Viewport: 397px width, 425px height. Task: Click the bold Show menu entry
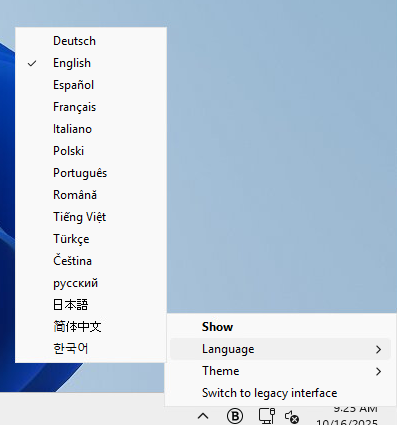280,327
